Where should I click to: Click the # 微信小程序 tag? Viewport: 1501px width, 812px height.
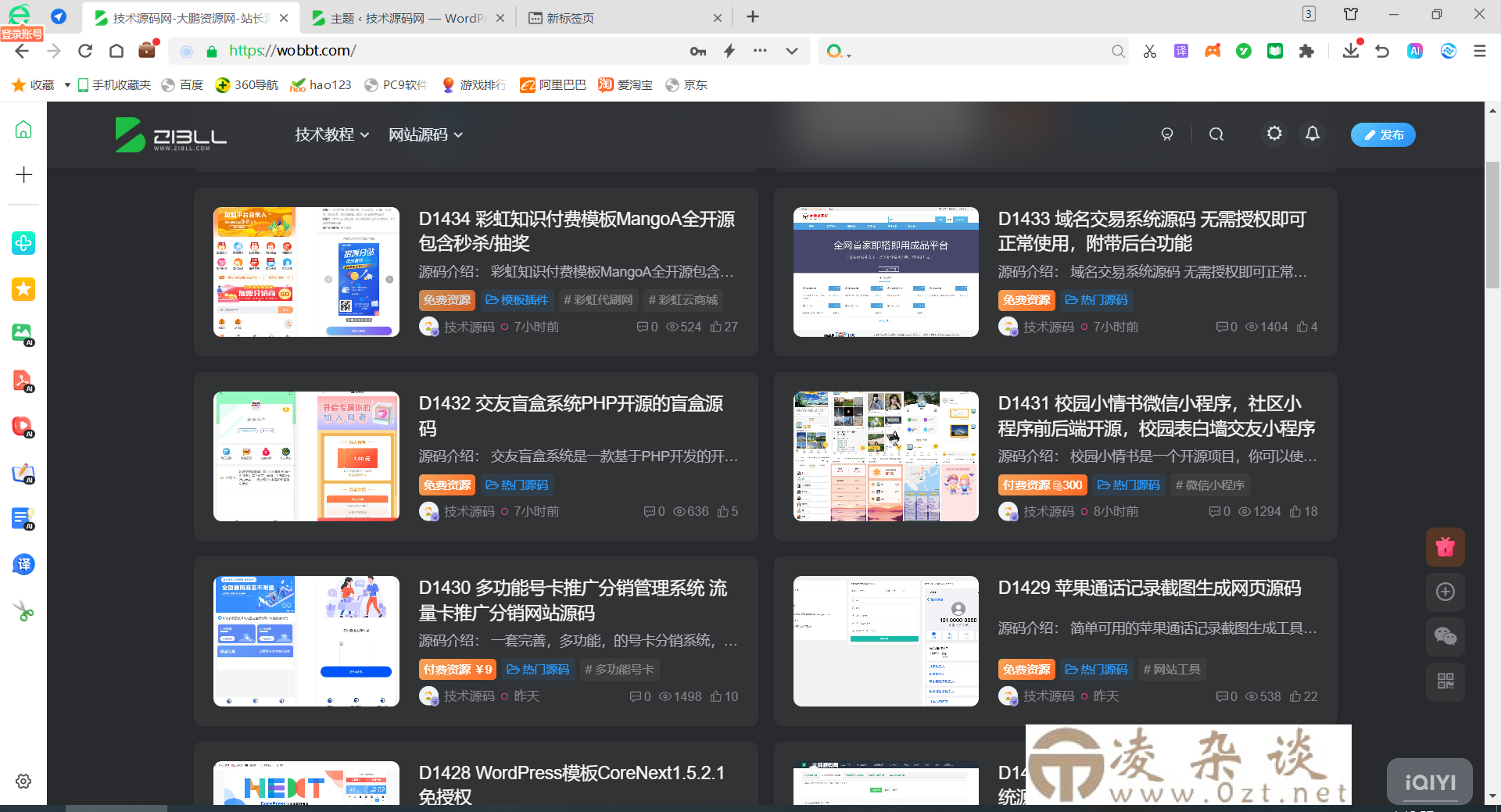(1210, 485)
